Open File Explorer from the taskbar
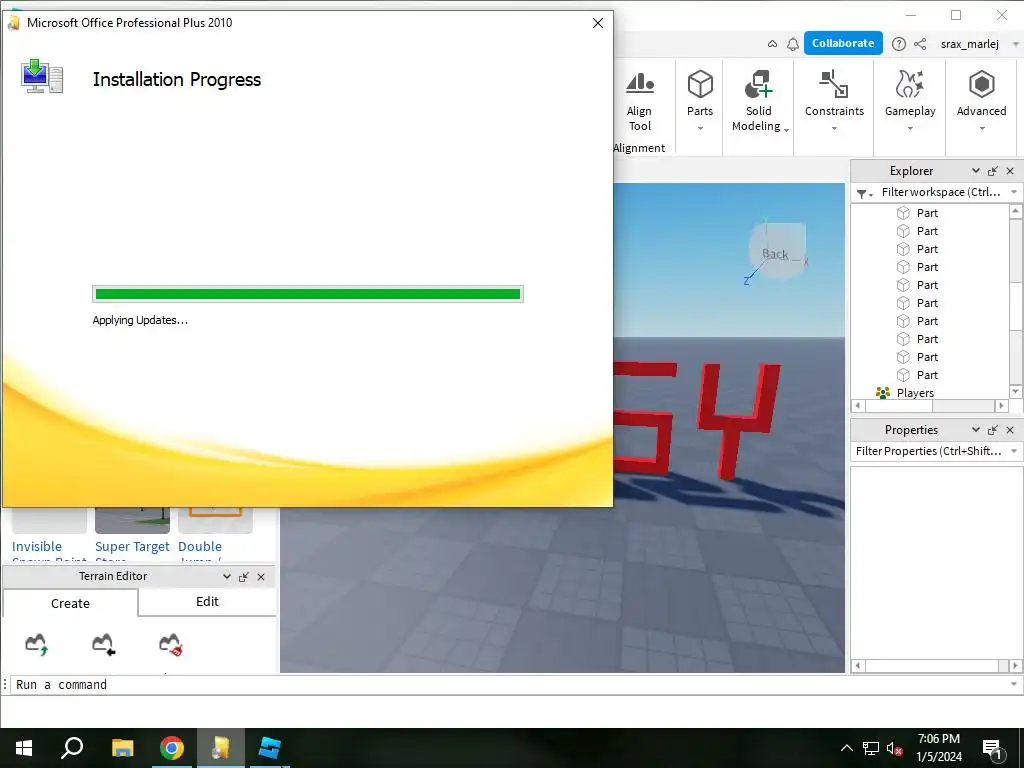1024x768 pixels. 122,748
